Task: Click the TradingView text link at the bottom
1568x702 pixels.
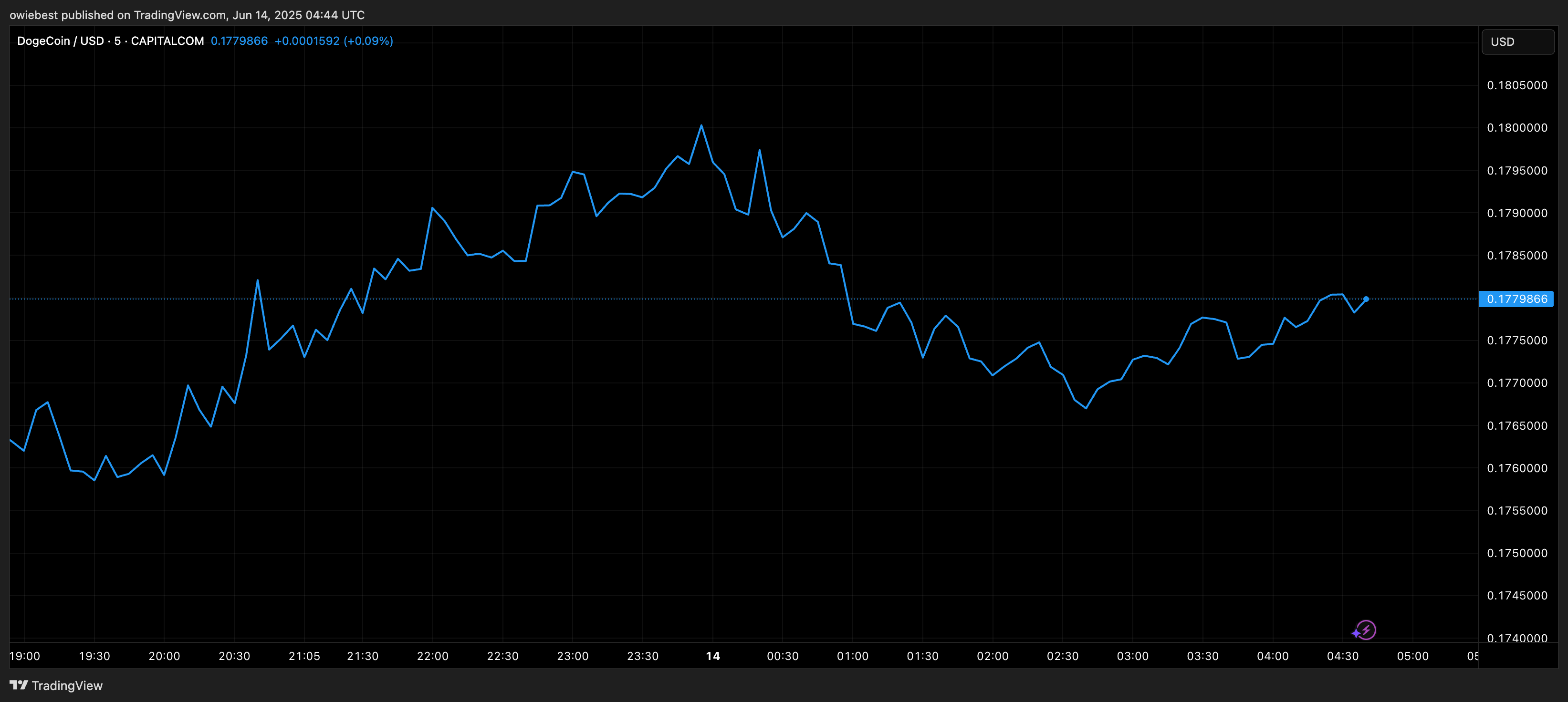Action: tap(67, 686)
